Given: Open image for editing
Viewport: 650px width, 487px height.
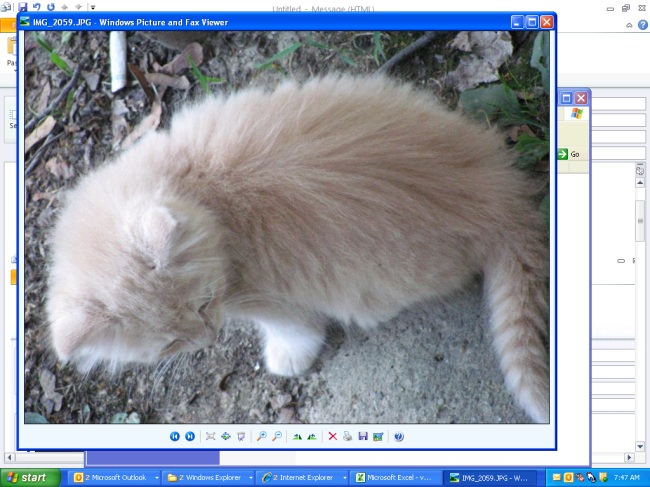Looking at the screenshot, I should click(x=378, y=437).
